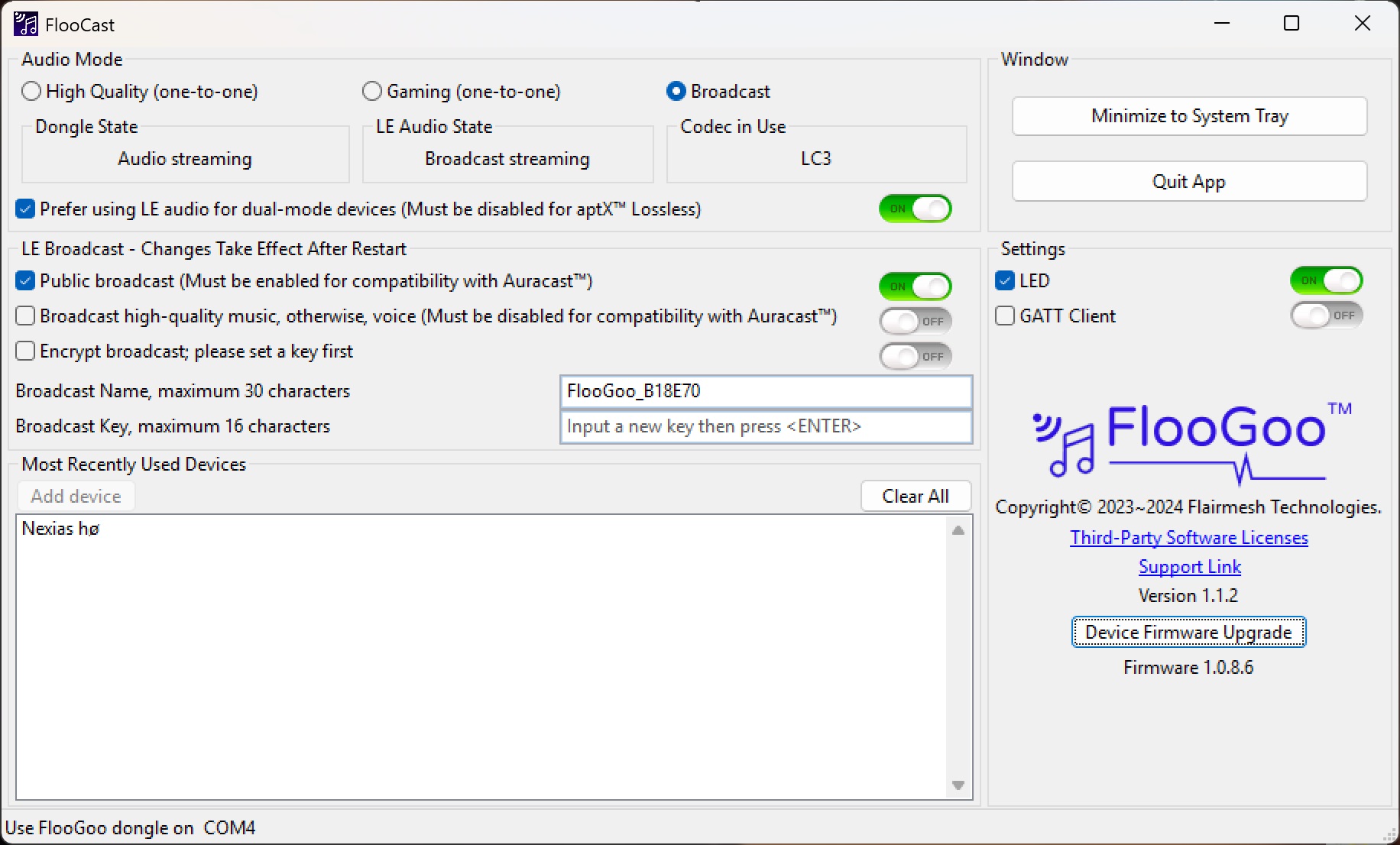Uncheck Prefer using LE audio checkbox

point(25,209)
